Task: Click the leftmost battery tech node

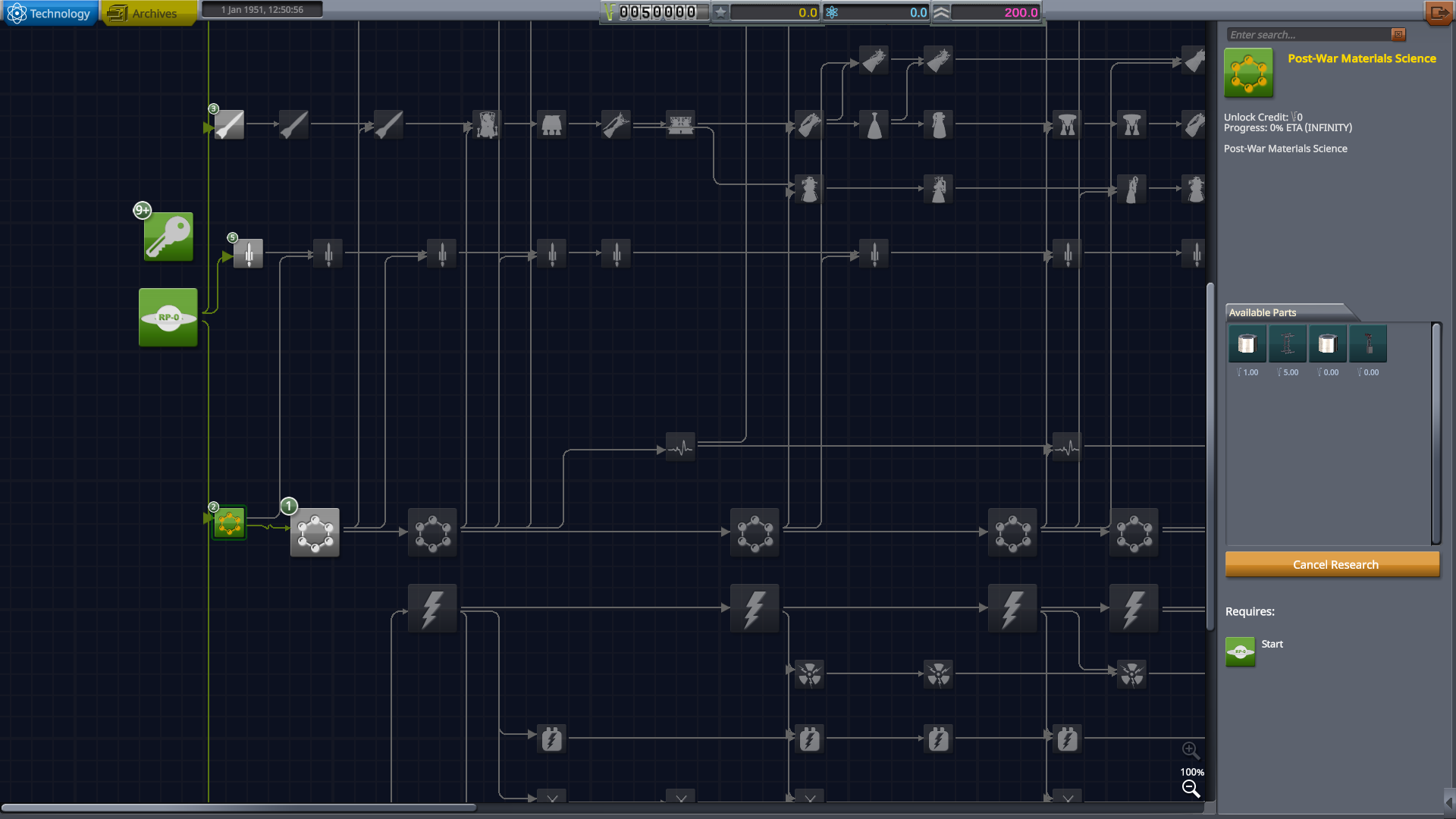Action: point(551,738)
